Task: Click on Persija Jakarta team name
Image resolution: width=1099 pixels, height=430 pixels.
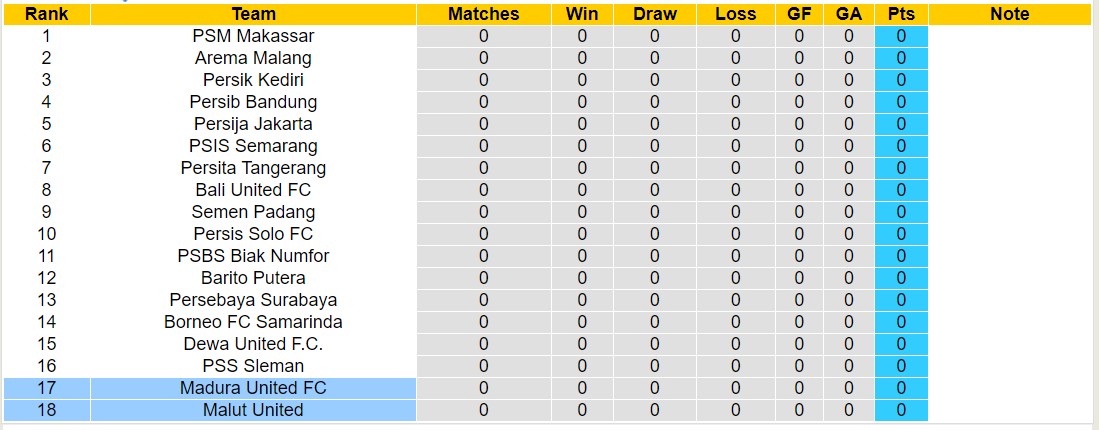Action: click(253, 124)
